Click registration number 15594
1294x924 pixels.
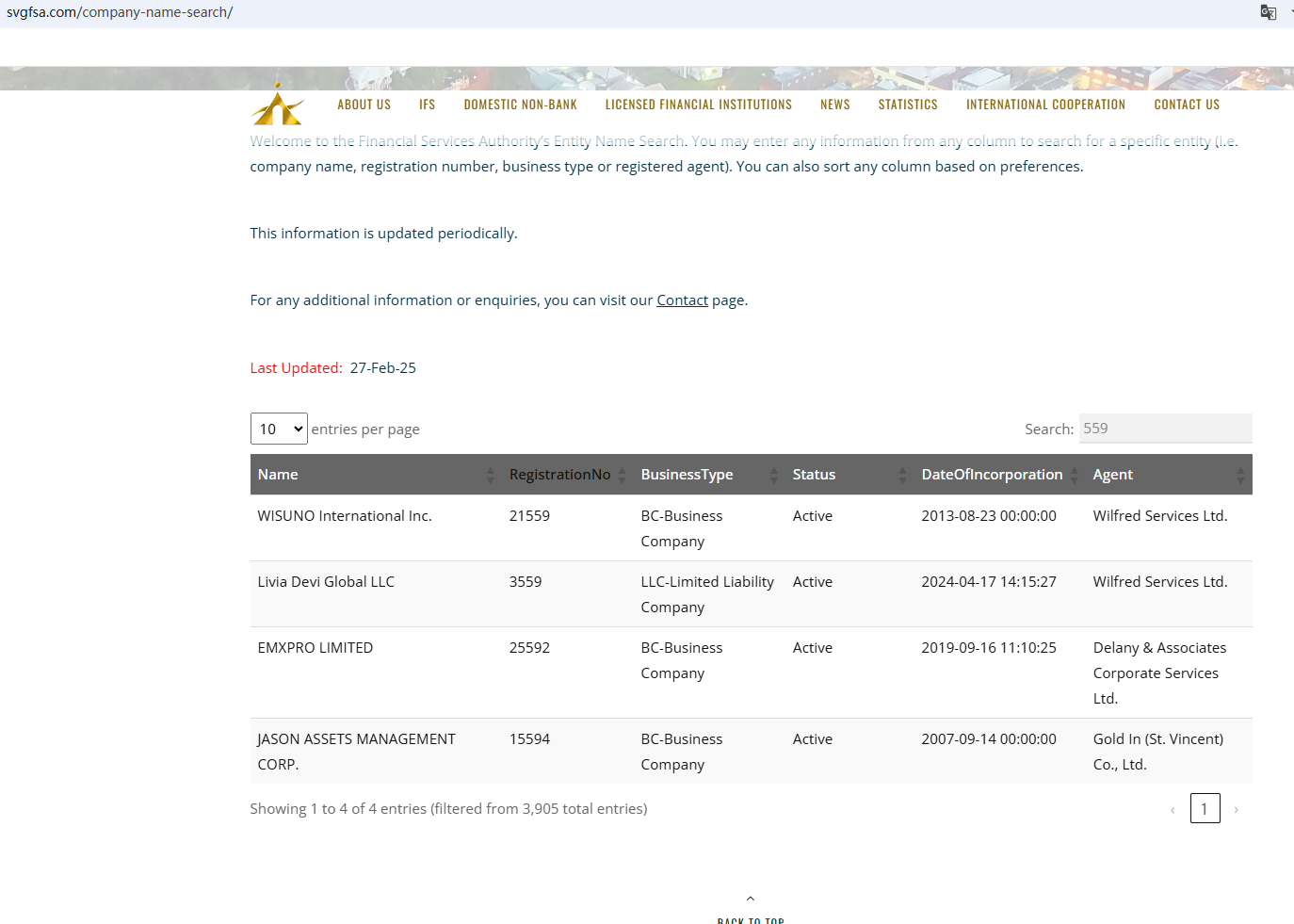tap(529, 739)
